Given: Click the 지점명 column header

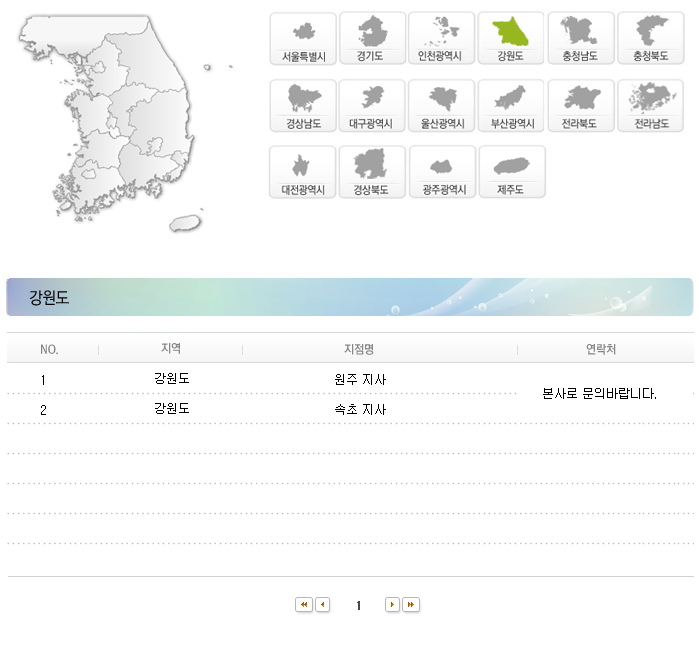Looking at the screenshot, I should pyautogui.click(x=359, y=349).
